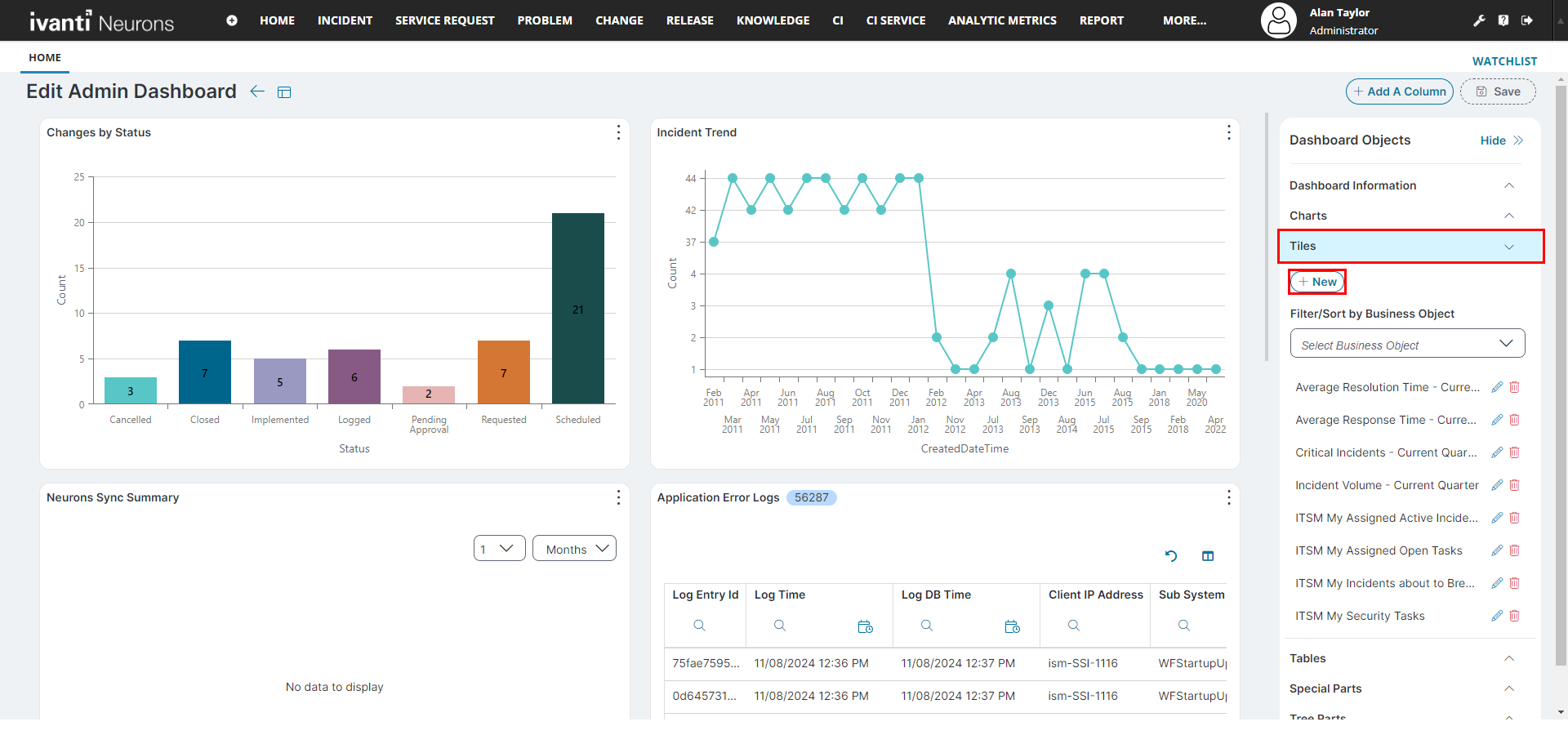This screenshot has width=1568, height=744.
Task: Edit the ITSM My Security Tasks tile
Action: (x=1496, y=616)
